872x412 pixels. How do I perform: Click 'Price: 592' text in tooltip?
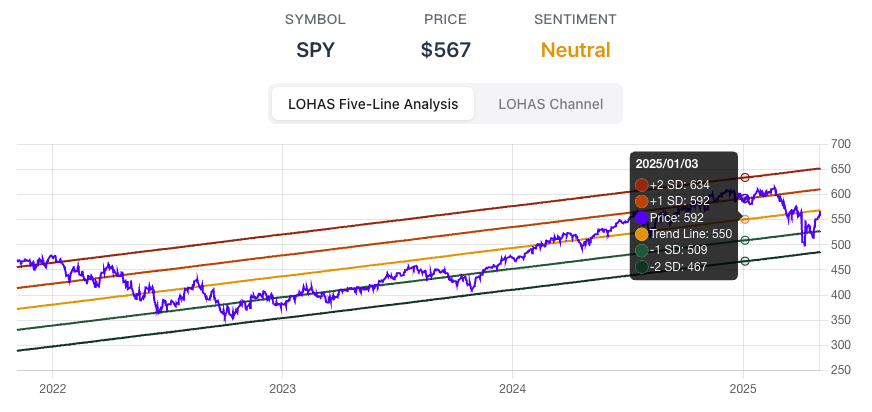coord(677,217)
